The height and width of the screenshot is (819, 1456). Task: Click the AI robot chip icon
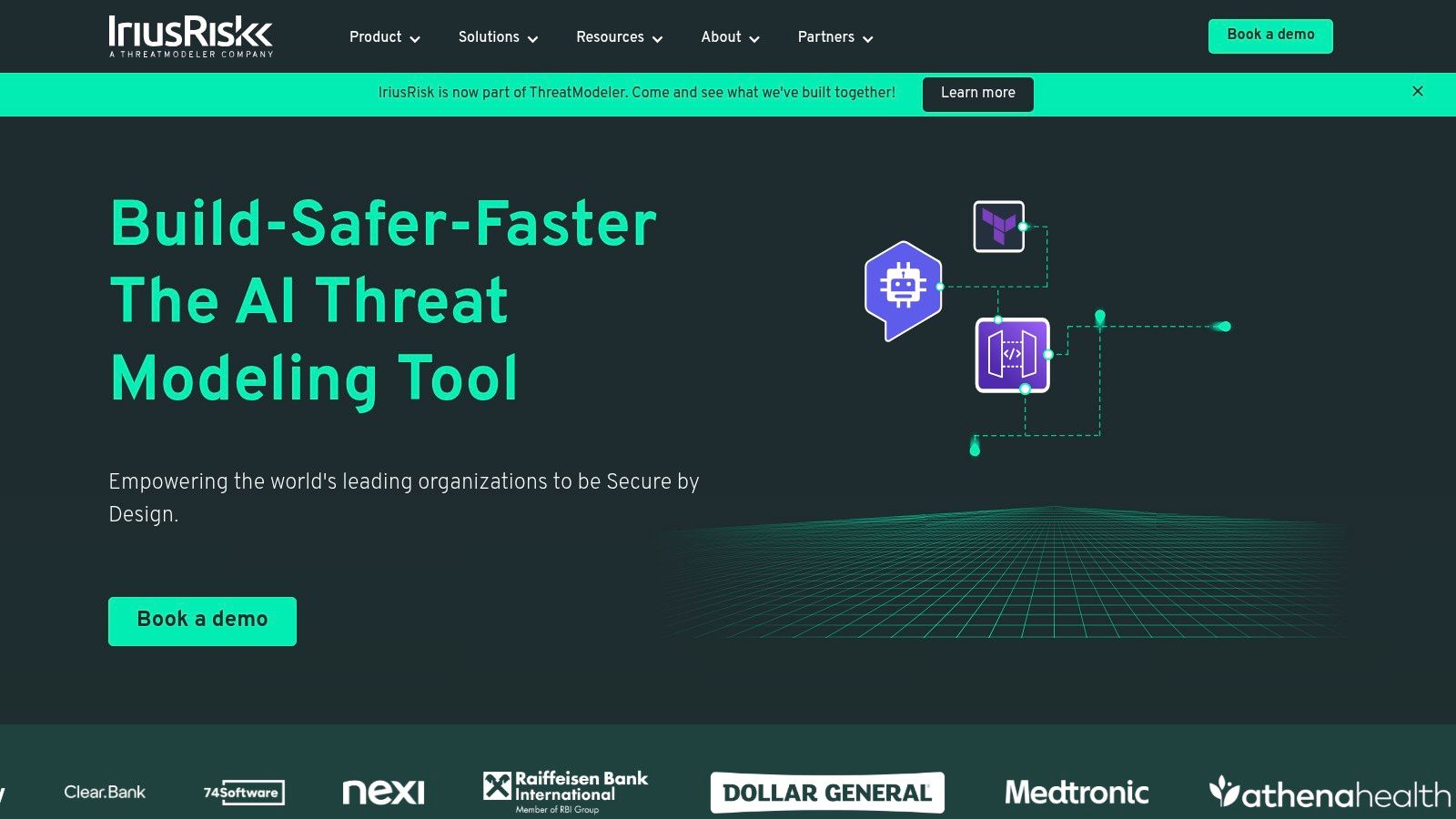tap(903, 290)
